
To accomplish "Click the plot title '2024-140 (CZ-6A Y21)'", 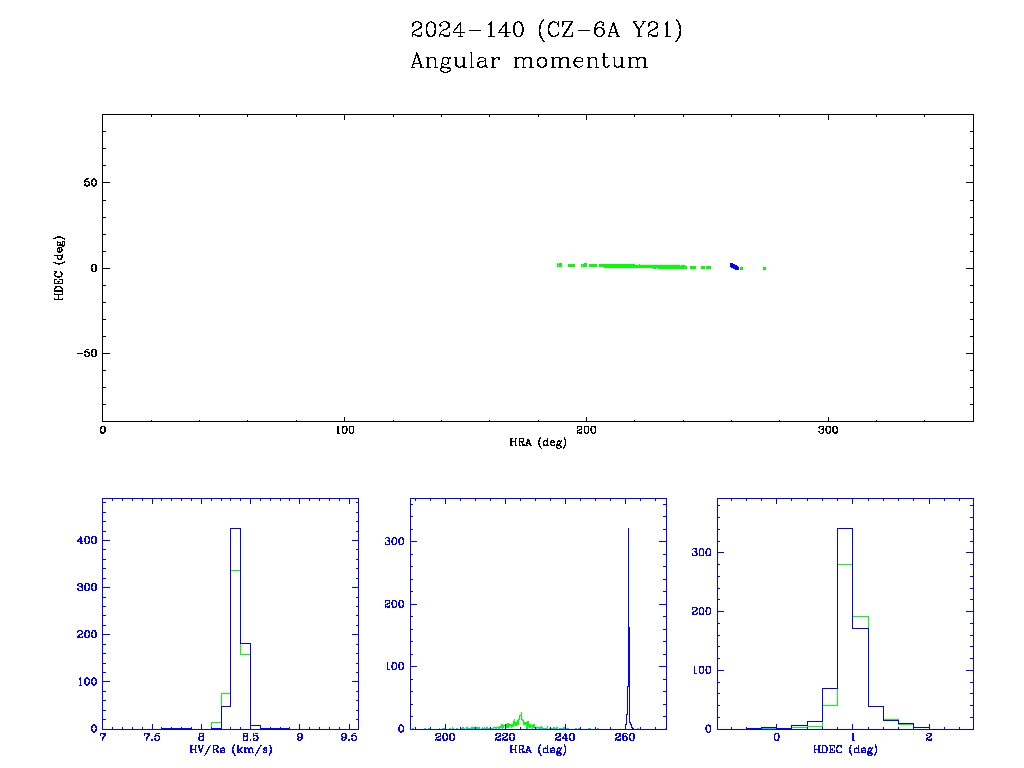I will click(x=546, y=31).
